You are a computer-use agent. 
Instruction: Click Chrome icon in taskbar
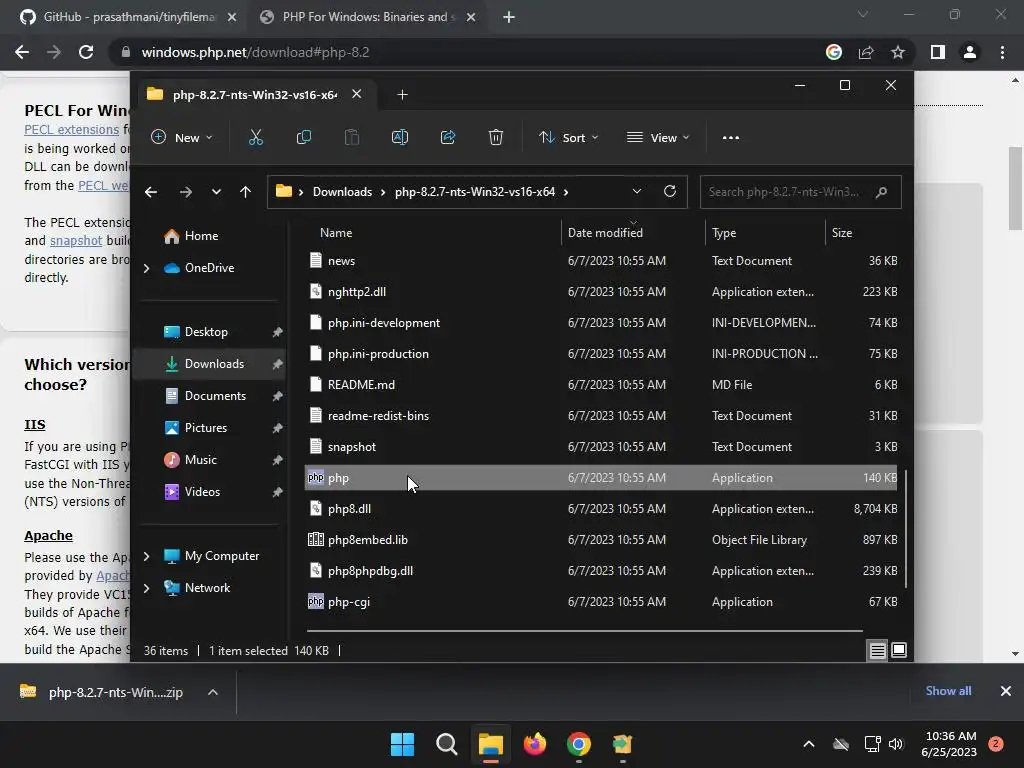pyautogui.click(x=579, y=744)
